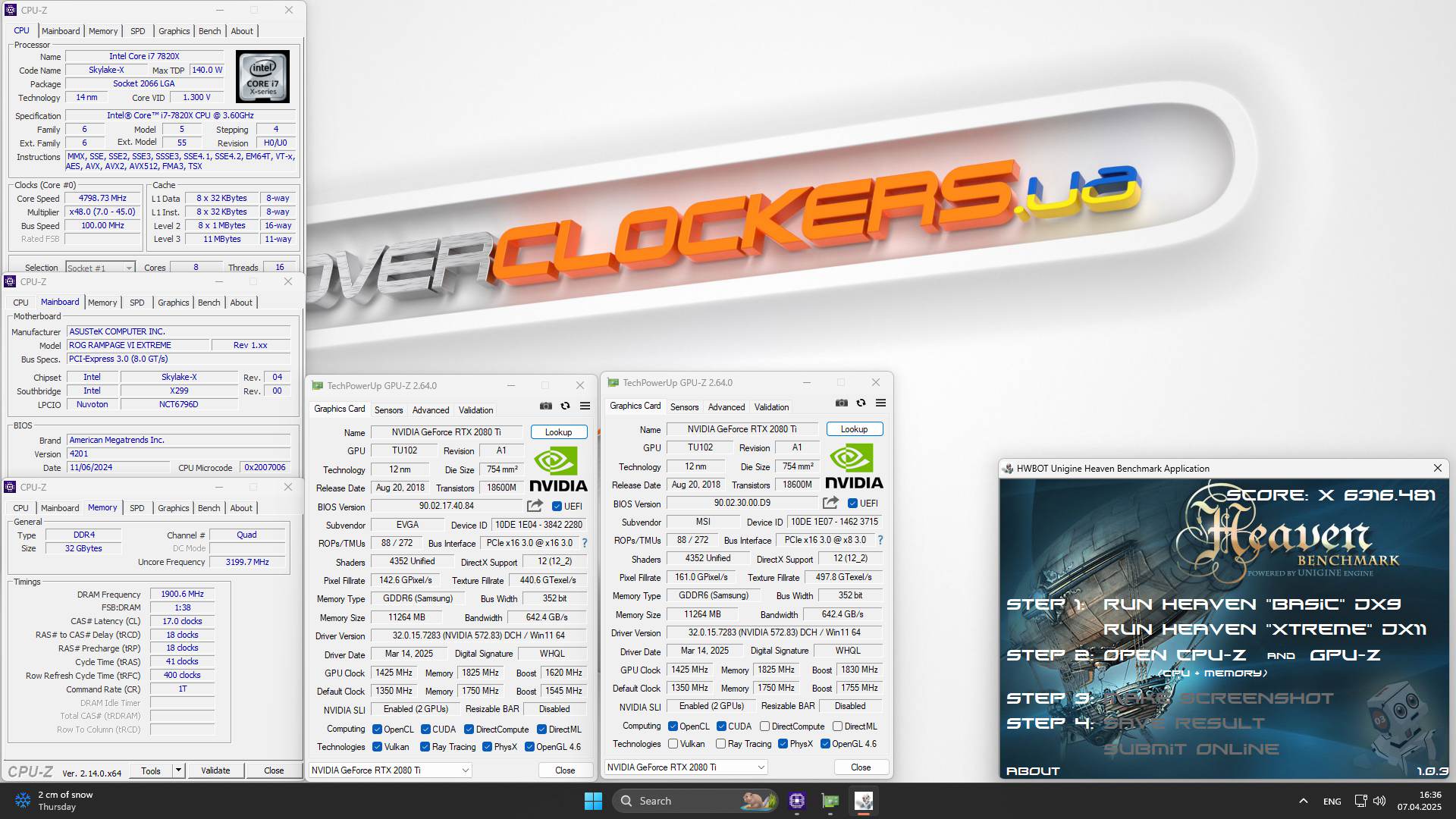Switch to Mainboard tab in top CPU-Z window

pos(61,31)
